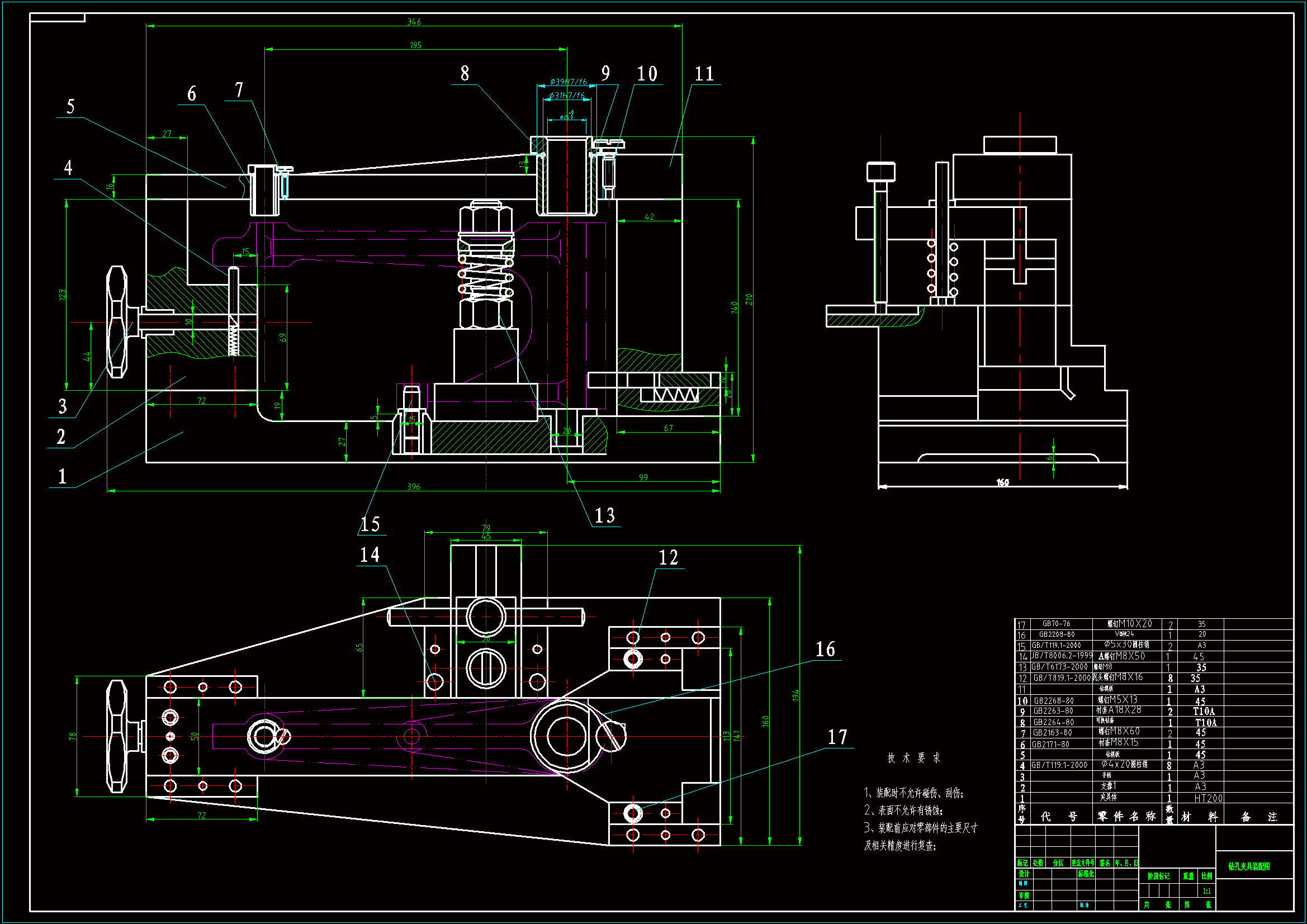1307x924 pixels.
Task: Select the HT200 material cell
Action: coord(1208,798)
